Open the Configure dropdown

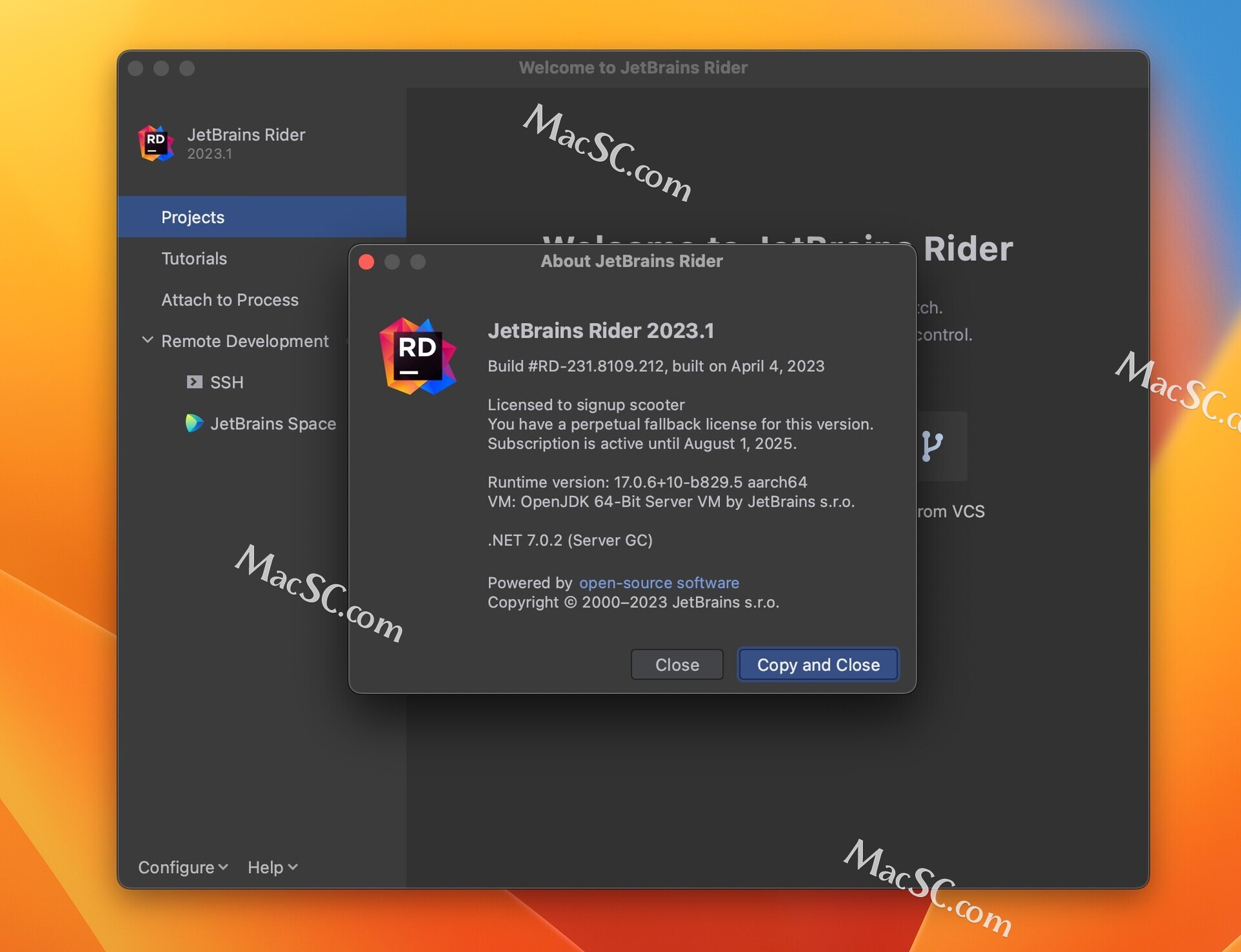(x=183, y=867)
